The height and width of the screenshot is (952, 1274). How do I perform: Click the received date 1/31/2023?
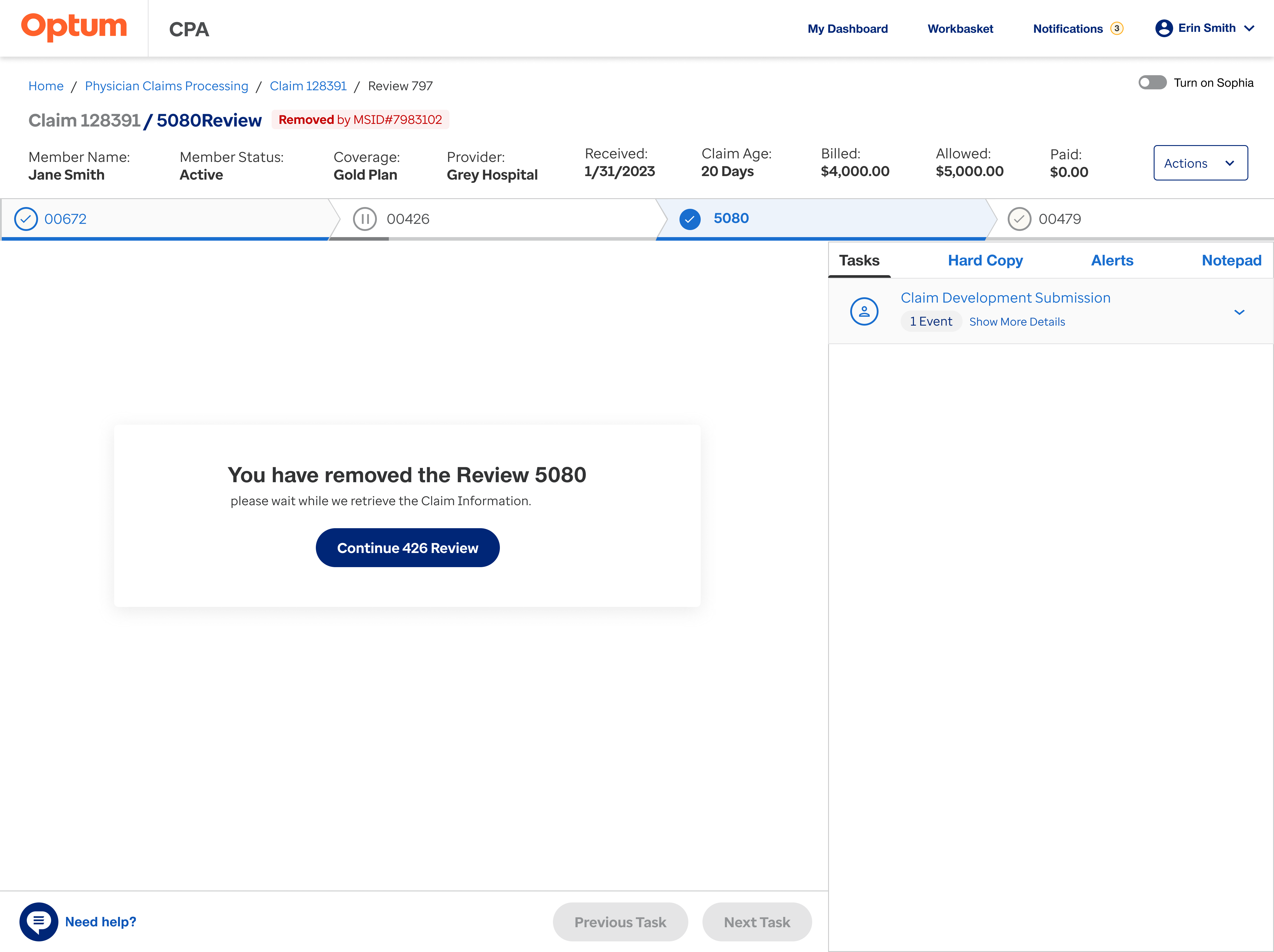tap(619, 171)
